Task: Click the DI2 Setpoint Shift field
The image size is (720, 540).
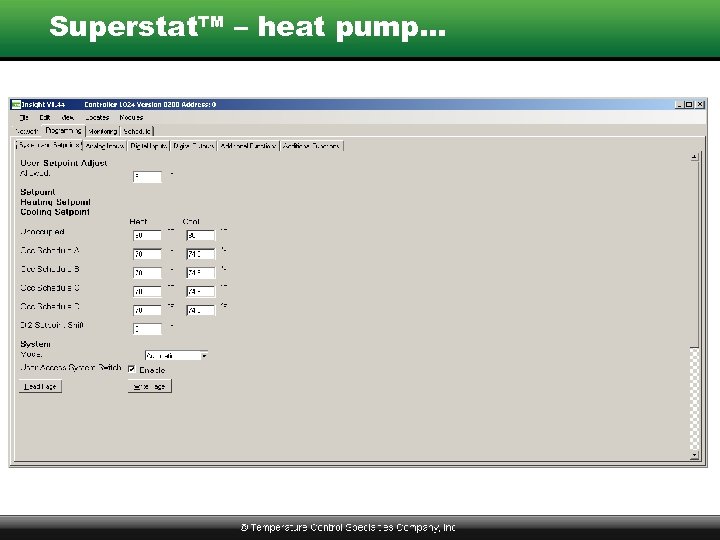Action: pyautogui.click(x=147, y=329)
